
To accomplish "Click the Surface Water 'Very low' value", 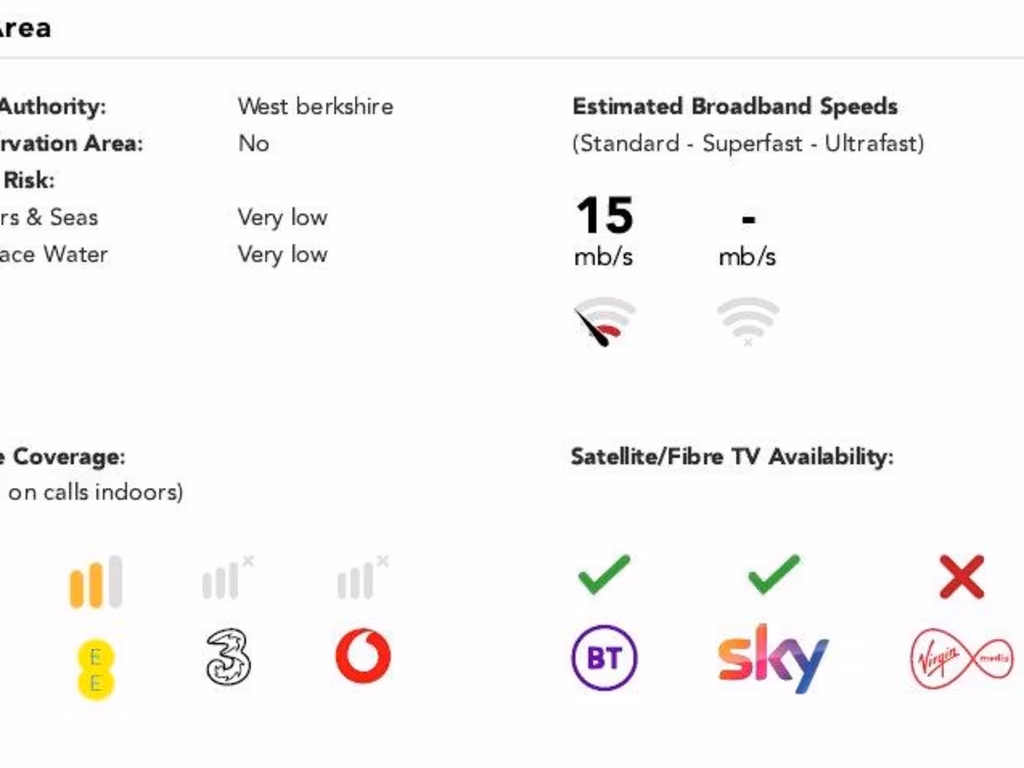I will [282, 254].
